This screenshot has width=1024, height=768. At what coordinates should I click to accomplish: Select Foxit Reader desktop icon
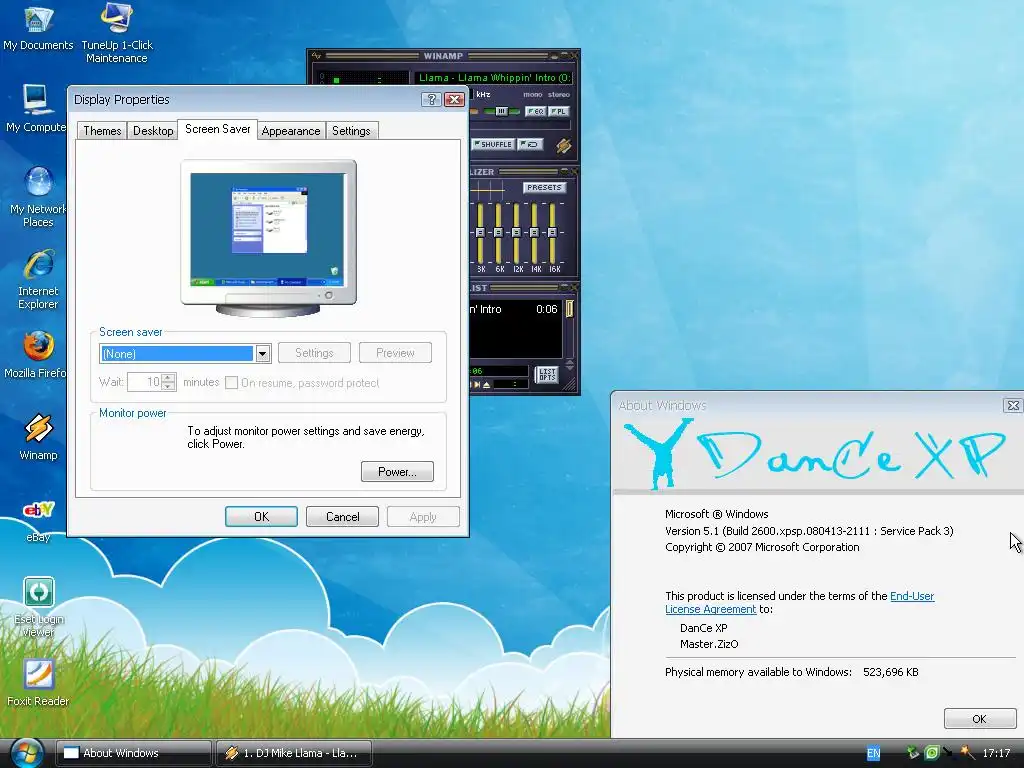[x=38, y=682]
